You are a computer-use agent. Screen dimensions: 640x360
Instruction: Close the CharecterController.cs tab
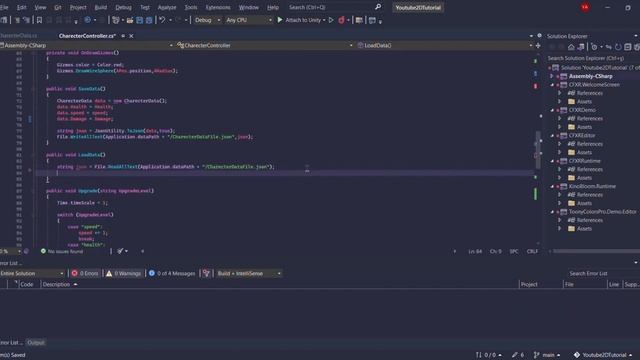[131, 36]
